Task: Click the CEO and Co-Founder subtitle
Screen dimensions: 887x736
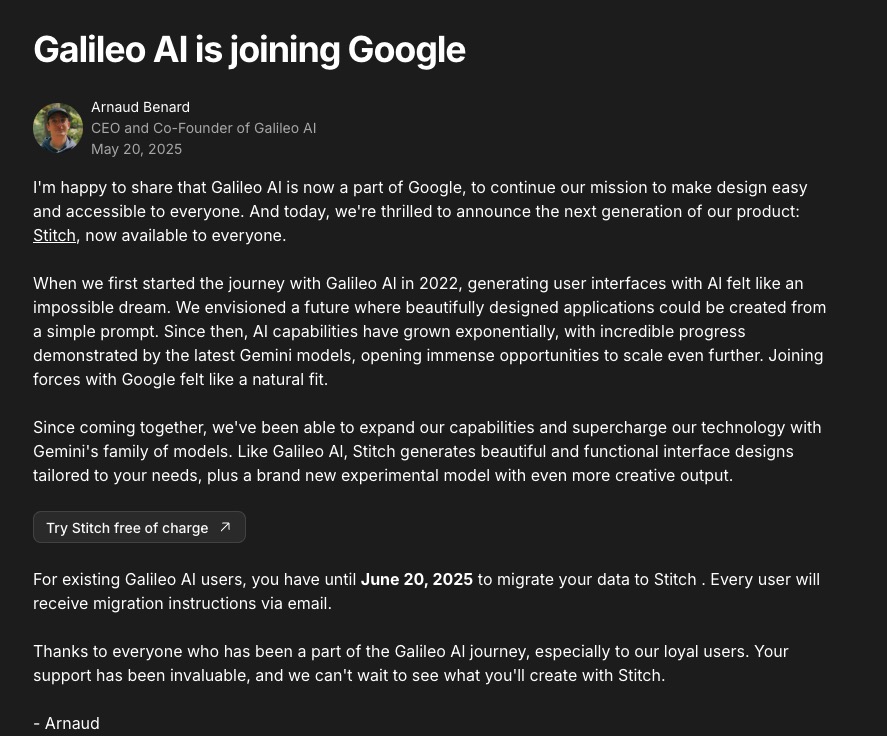Action: point(204,128)
